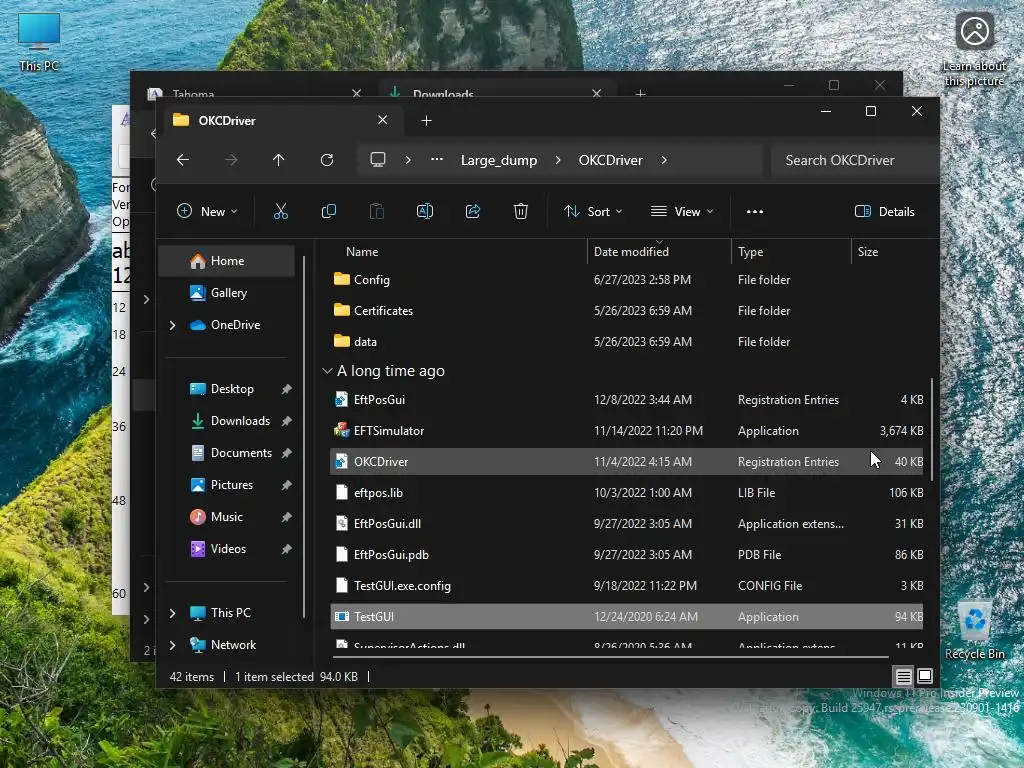
Task: Open the New dropdown menu
Action: 207,212
